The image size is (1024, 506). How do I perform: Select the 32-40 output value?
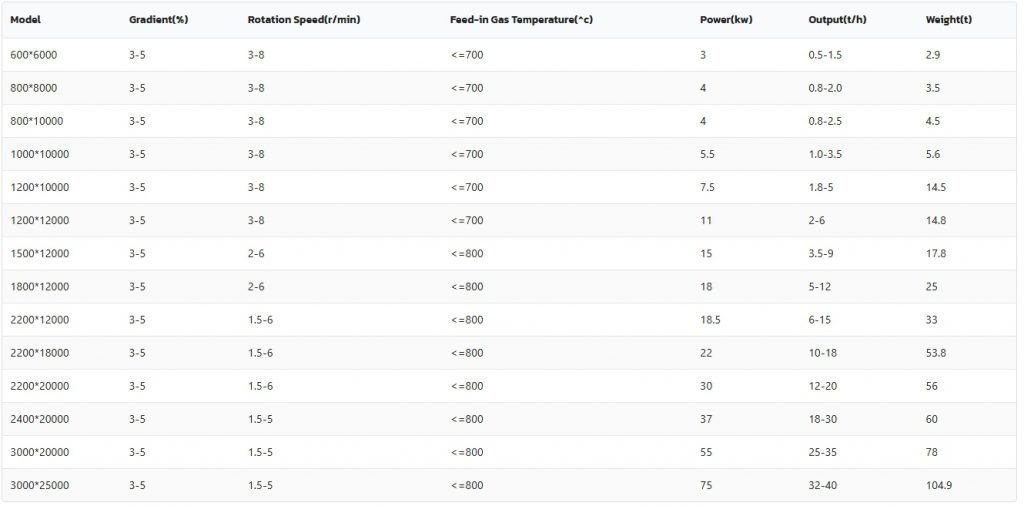823,486
